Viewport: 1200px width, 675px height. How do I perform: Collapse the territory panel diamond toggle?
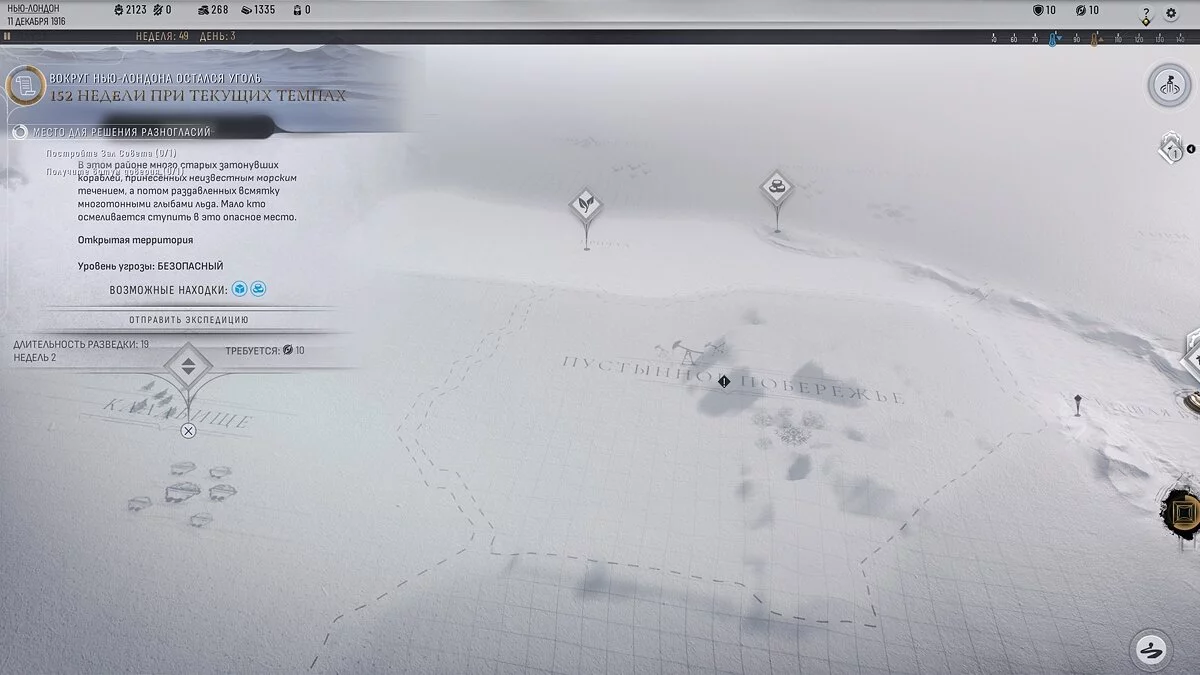coord(188,366)
